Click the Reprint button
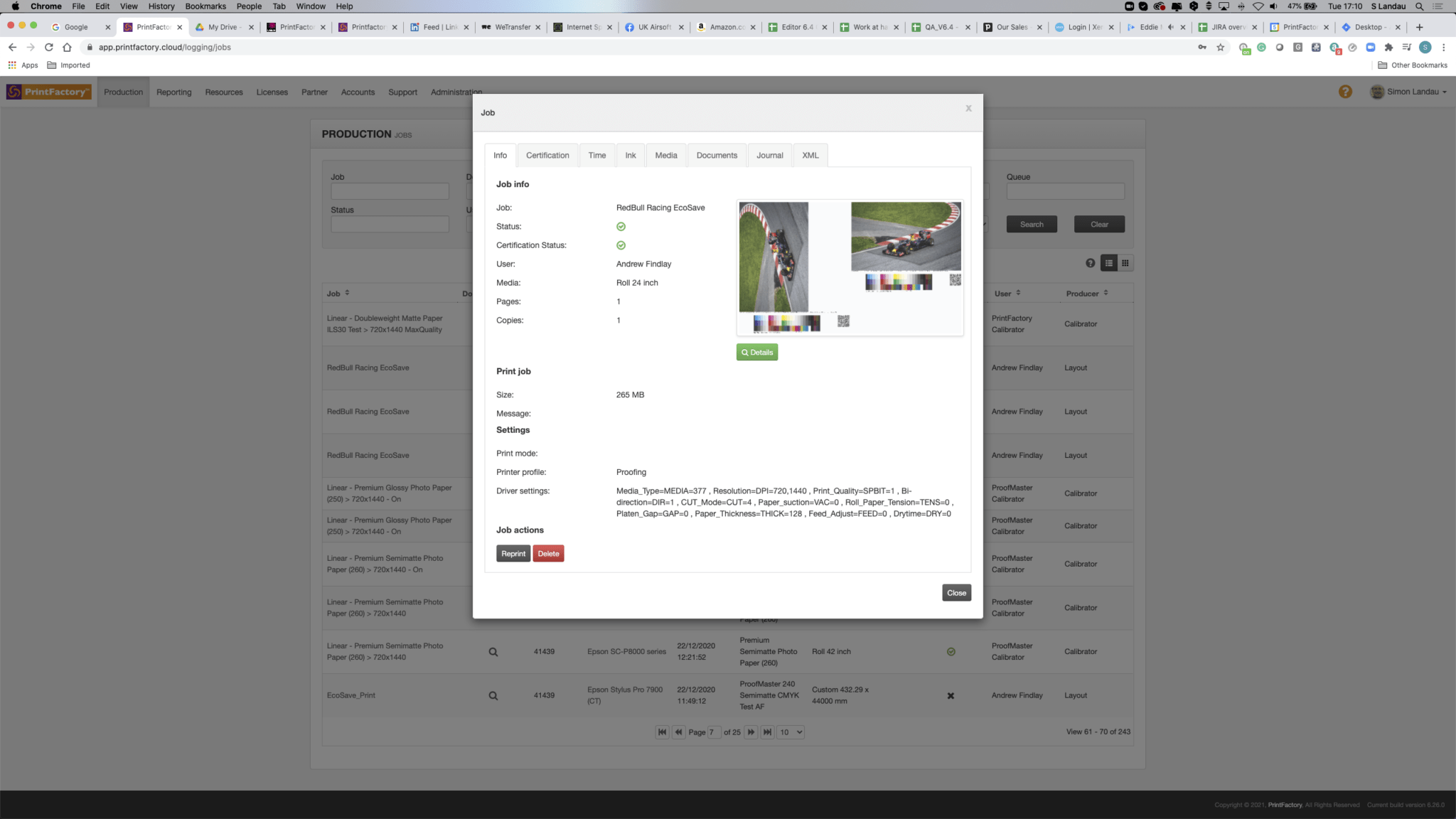Screen dimensions: 1456x819 coord(513,553)
